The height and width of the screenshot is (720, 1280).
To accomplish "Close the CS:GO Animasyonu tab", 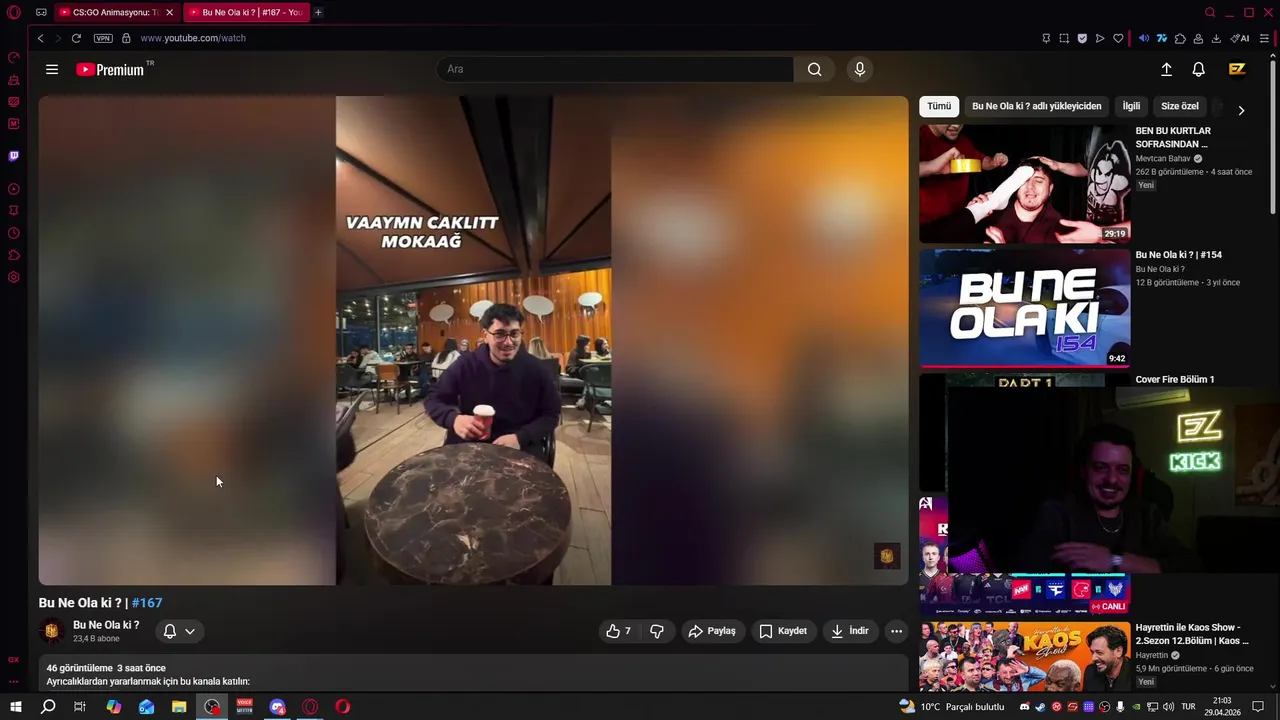I will [x=169, y=12].
